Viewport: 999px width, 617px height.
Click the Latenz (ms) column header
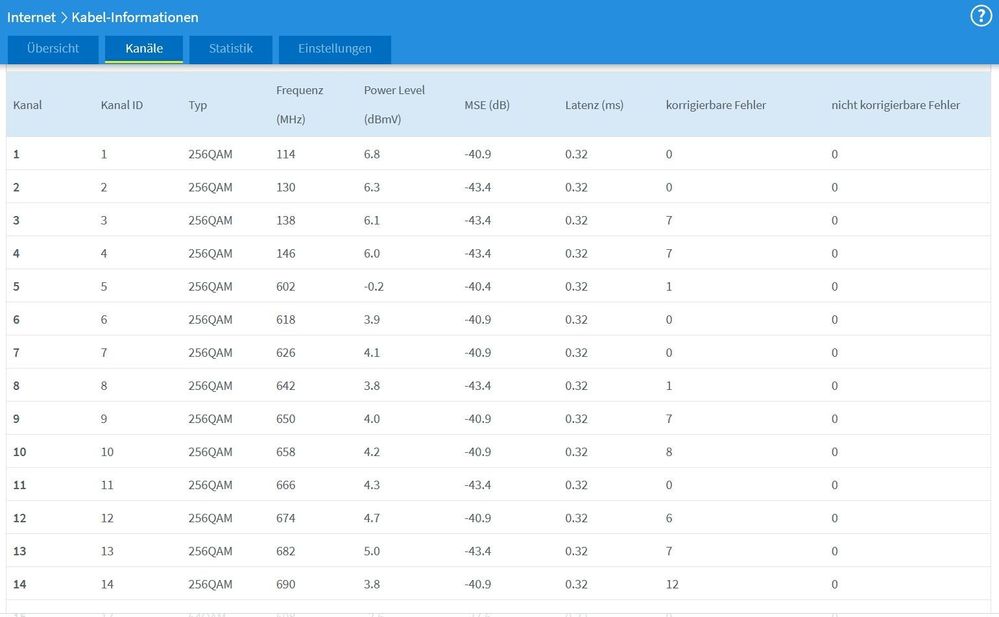coord(594,105)
